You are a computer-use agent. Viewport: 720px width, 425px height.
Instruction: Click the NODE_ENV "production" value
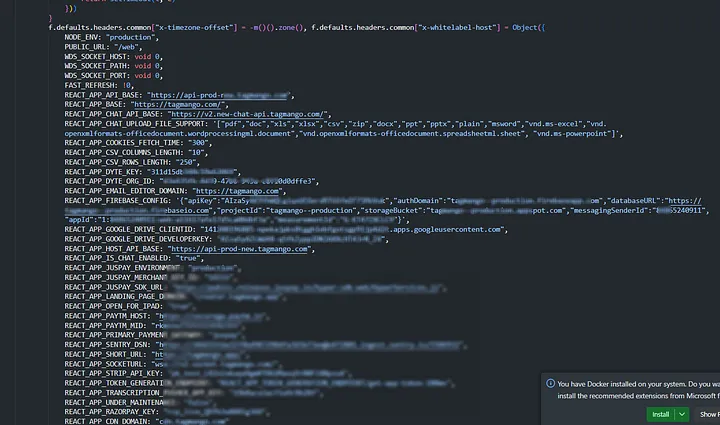[130, 37]
